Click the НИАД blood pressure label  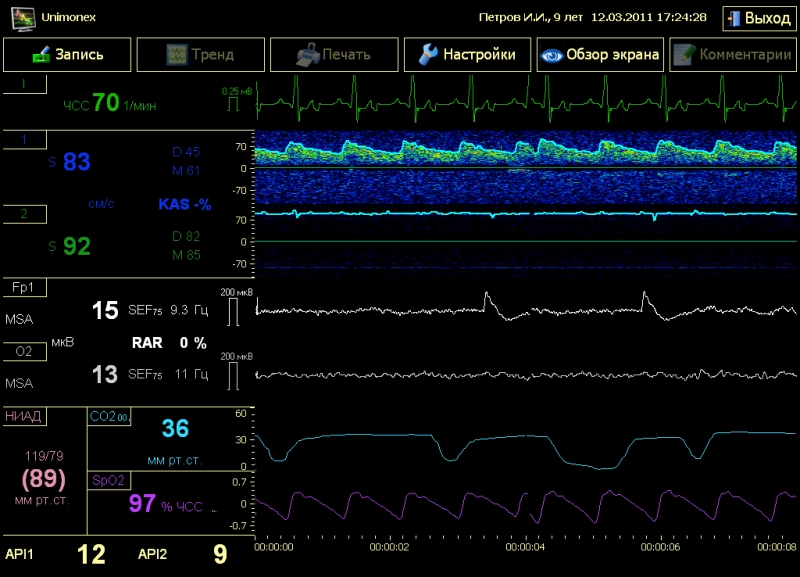(x=23, y=416)
